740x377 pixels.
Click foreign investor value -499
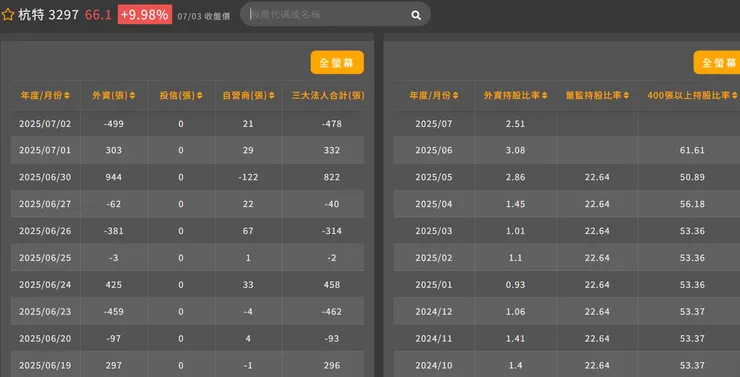(114, 124)
